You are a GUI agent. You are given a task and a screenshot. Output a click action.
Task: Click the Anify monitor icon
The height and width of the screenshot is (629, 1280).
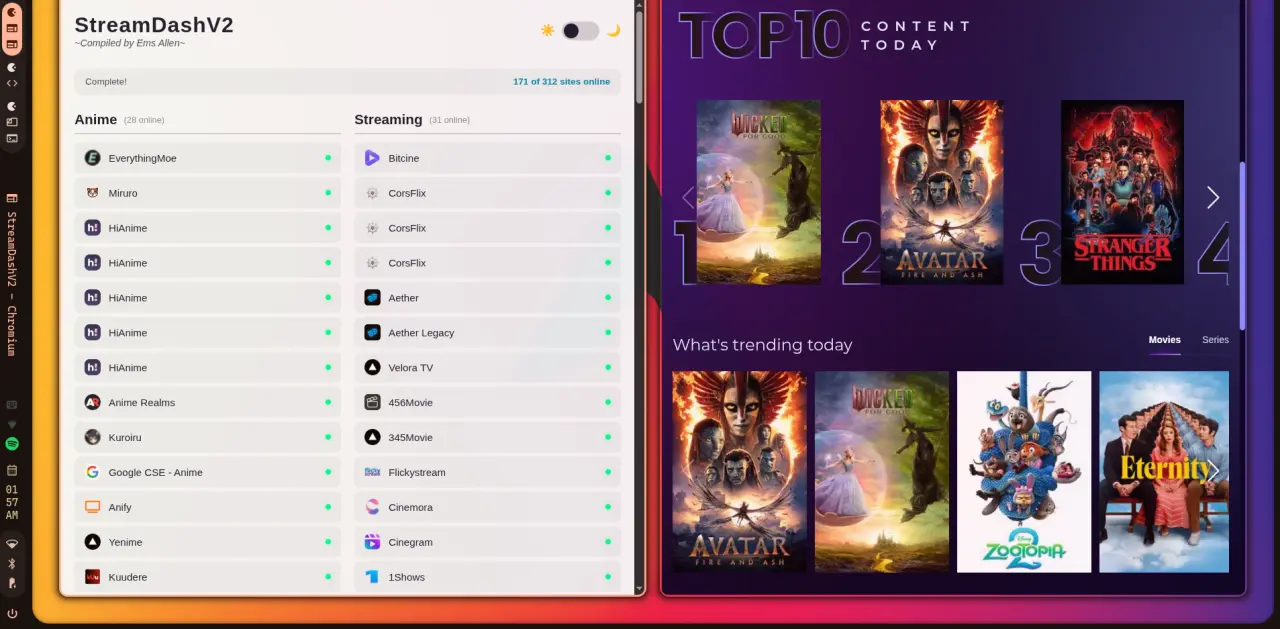(92, 507)
